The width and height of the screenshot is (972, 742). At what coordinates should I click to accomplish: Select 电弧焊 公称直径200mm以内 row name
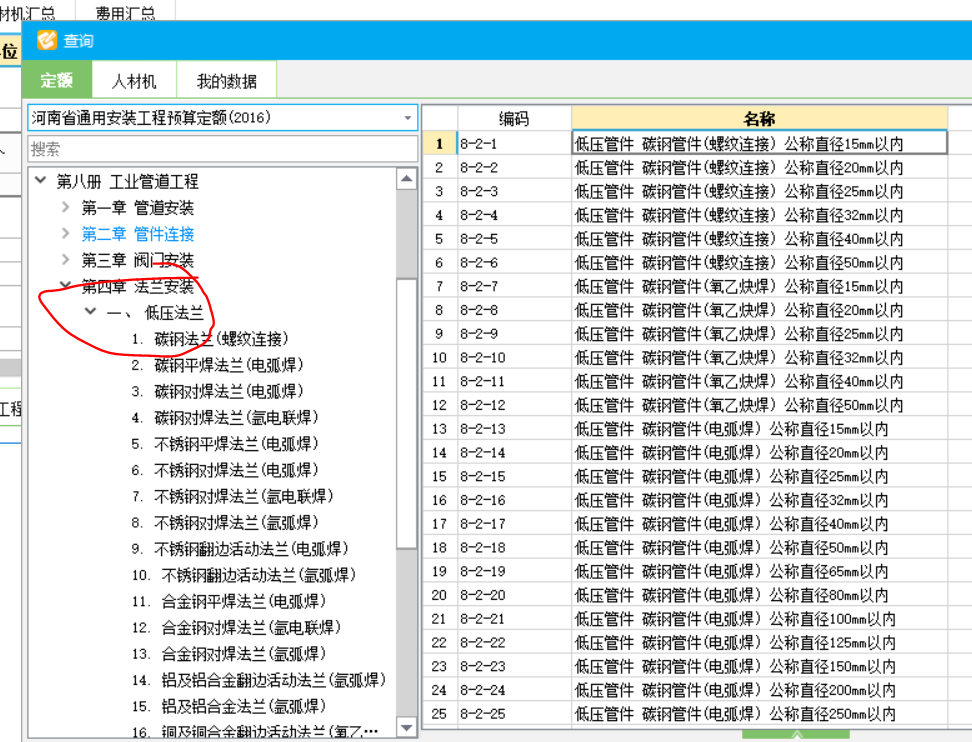[x=759, y=690]
